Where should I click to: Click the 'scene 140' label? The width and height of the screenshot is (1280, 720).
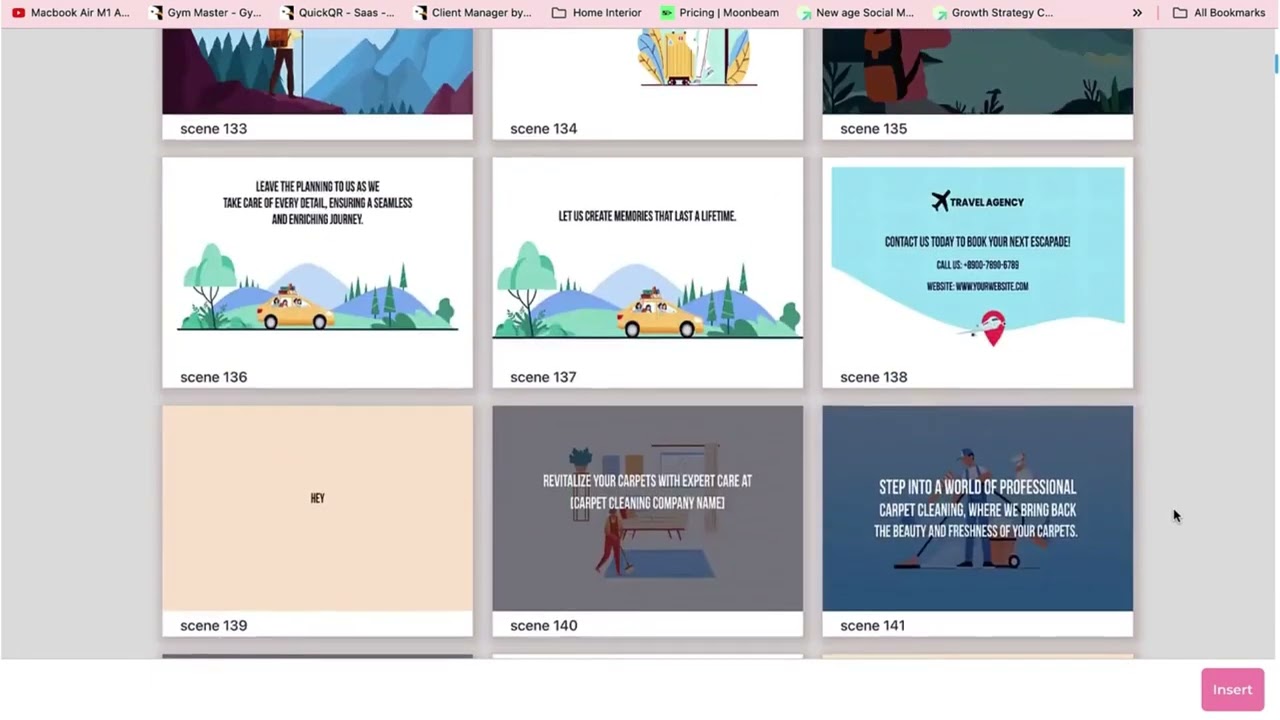(x=543, y=625)
